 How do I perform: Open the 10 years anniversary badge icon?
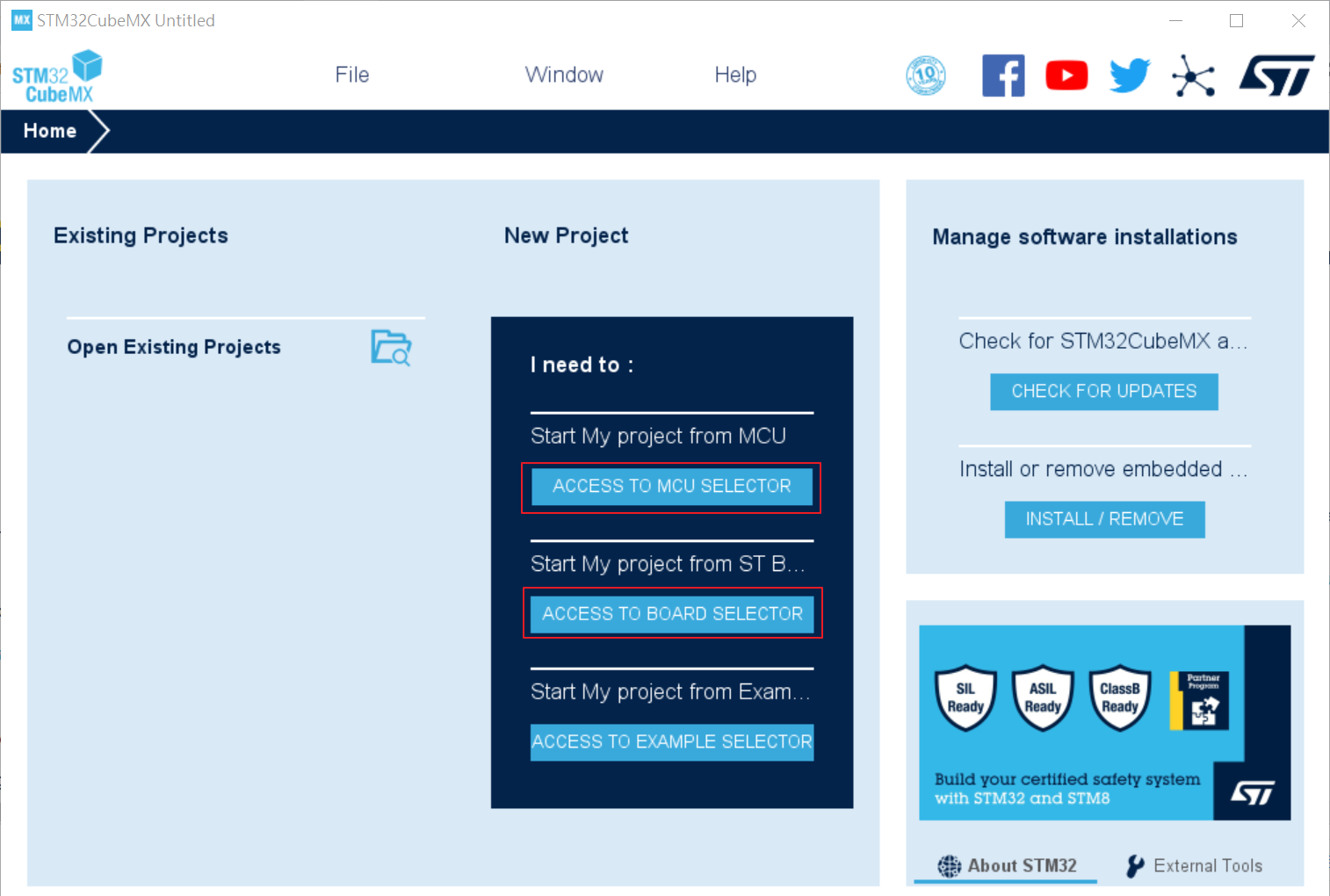click(x=926, y=76)
